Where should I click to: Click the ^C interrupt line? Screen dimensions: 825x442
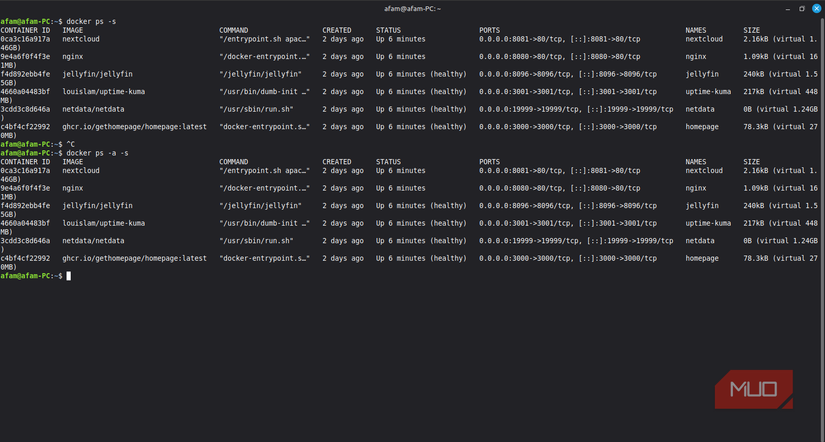(x=71, y=144)
